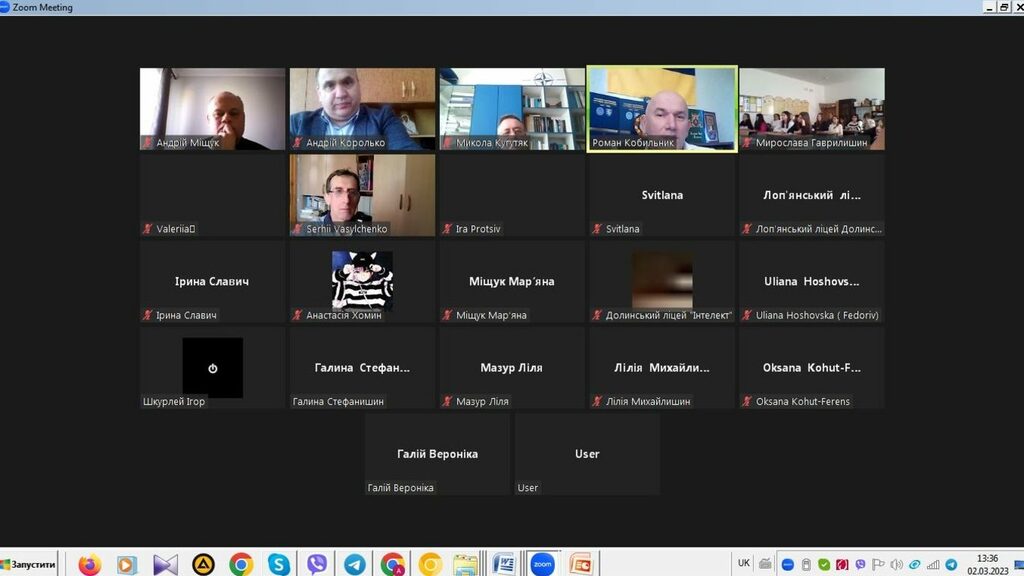This screenshot has width=1024, height=576.
Task: Launch Skype from the taskbar
Action: point(278,564)
